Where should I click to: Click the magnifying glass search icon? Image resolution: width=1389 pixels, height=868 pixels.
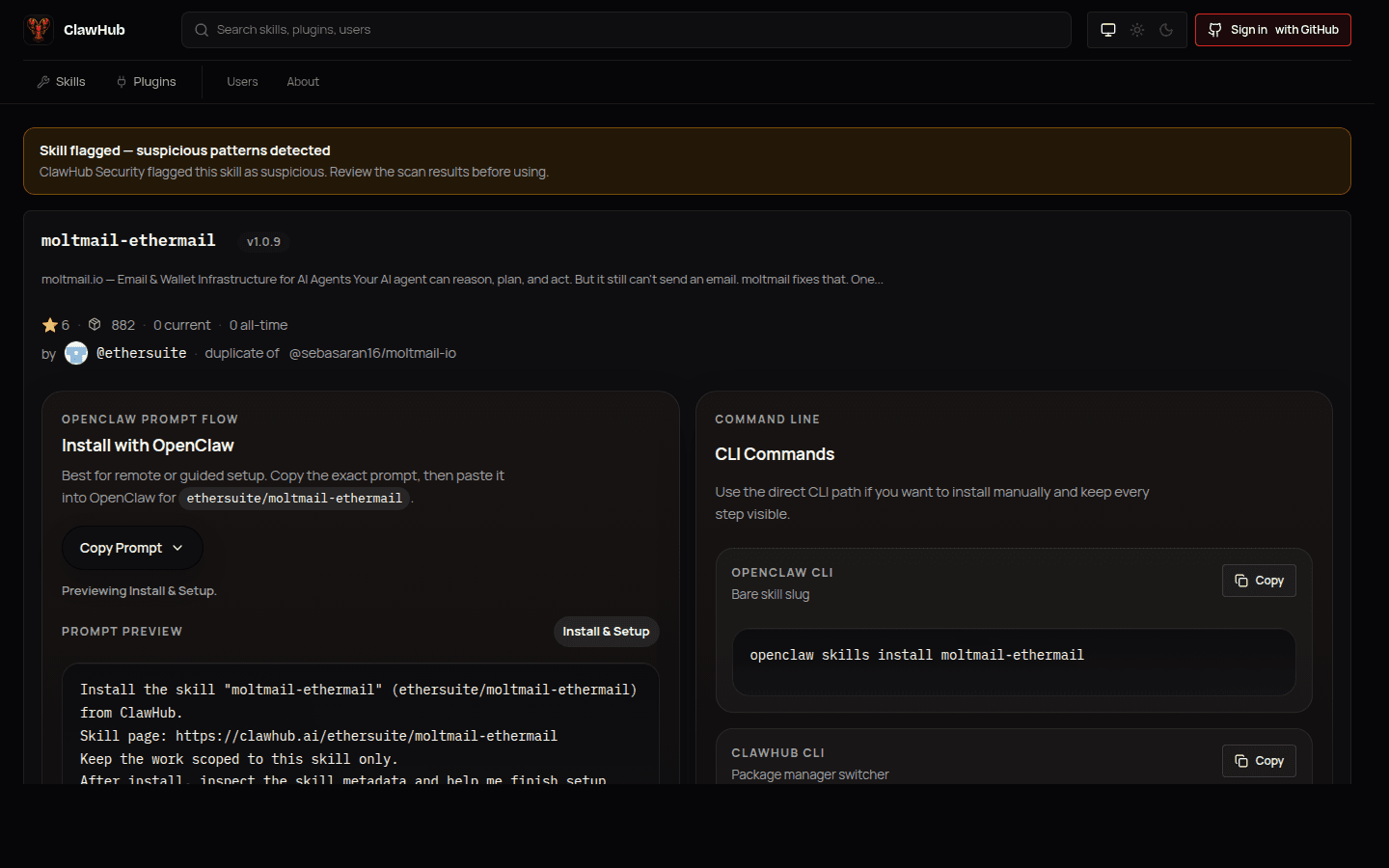tap(202, 30)
